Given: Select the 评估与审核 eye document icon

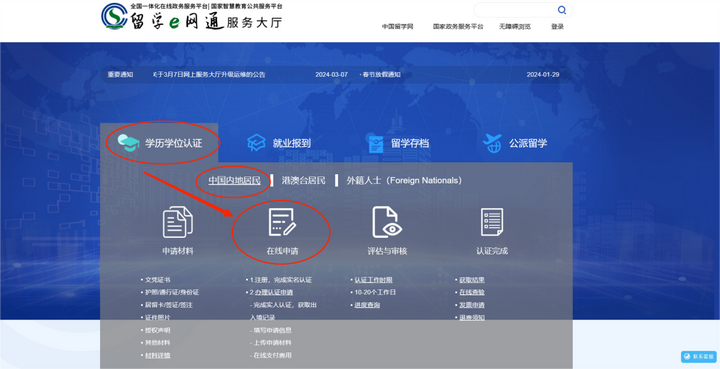Looking at the screenshot, I should [387, 222].
